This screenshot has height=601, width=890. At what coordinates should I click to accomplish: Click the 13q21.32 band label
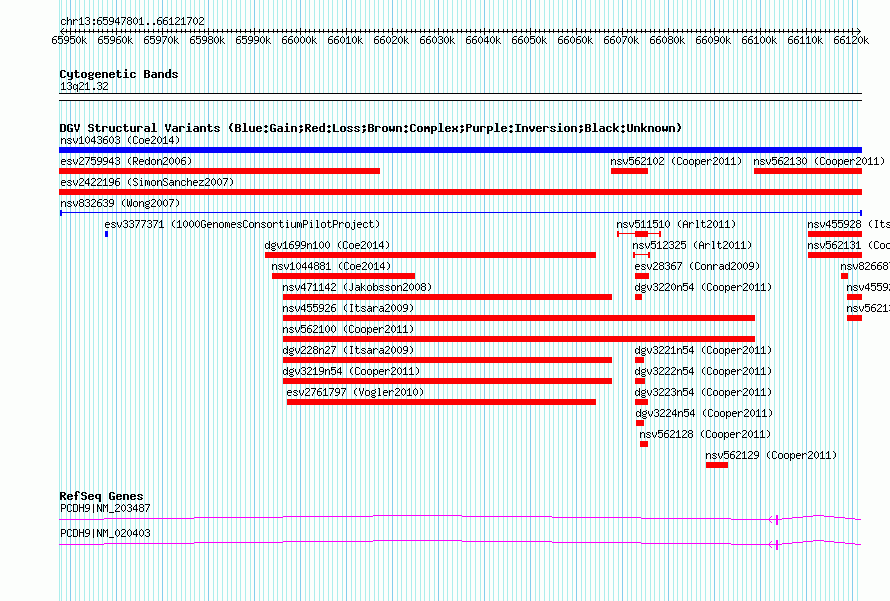[84, 86]
